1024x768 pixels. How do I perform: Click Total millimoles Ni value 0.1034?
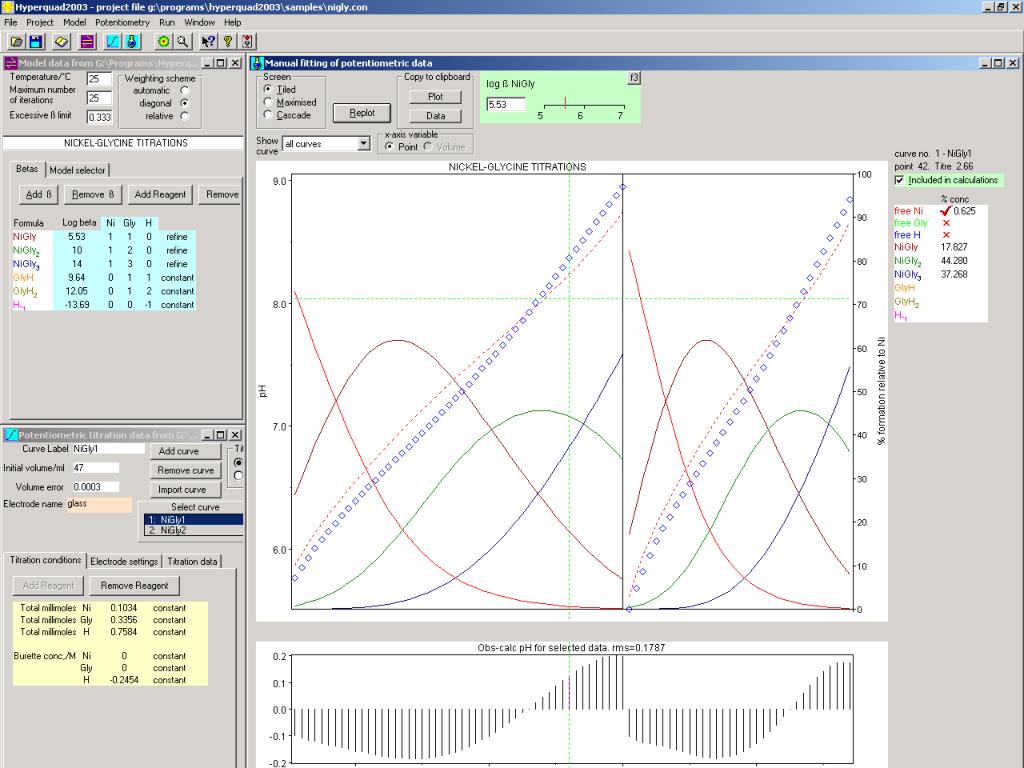point(123,607)
